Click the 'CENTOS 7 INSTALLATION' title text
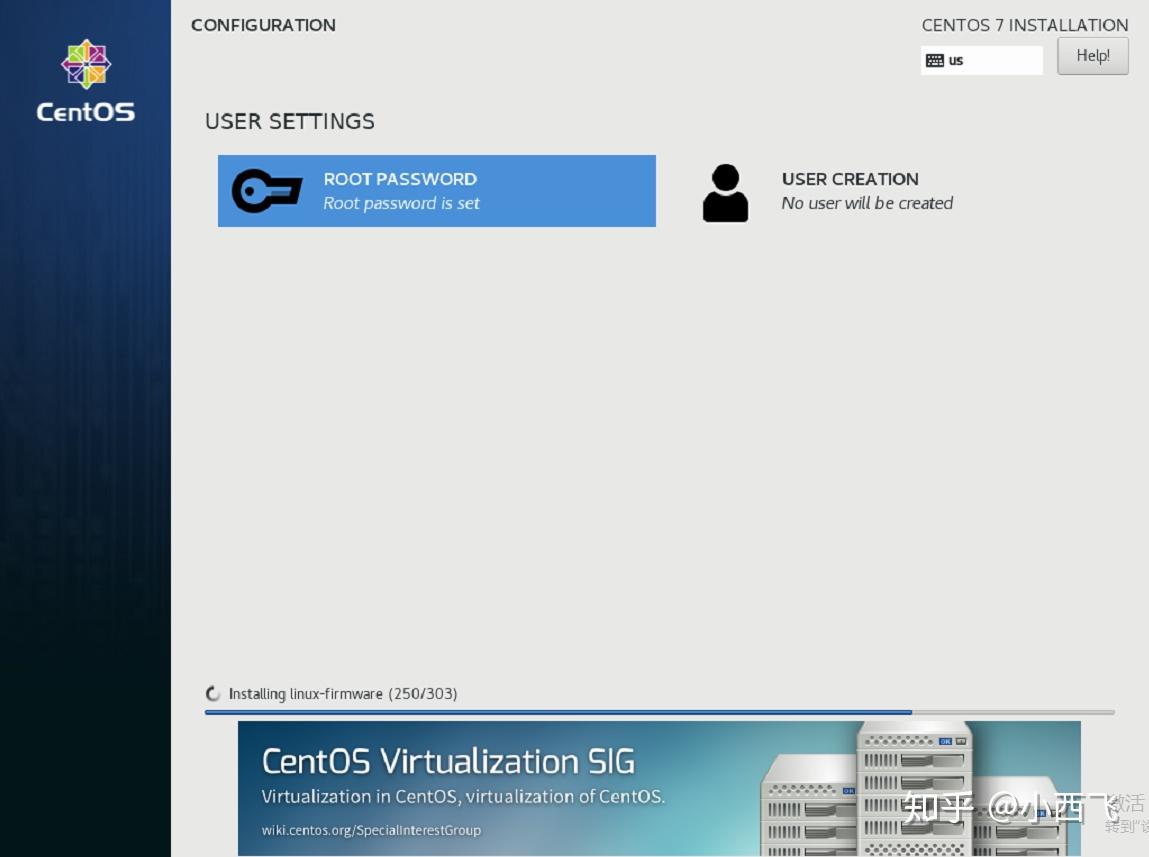 coord(1023,25)
